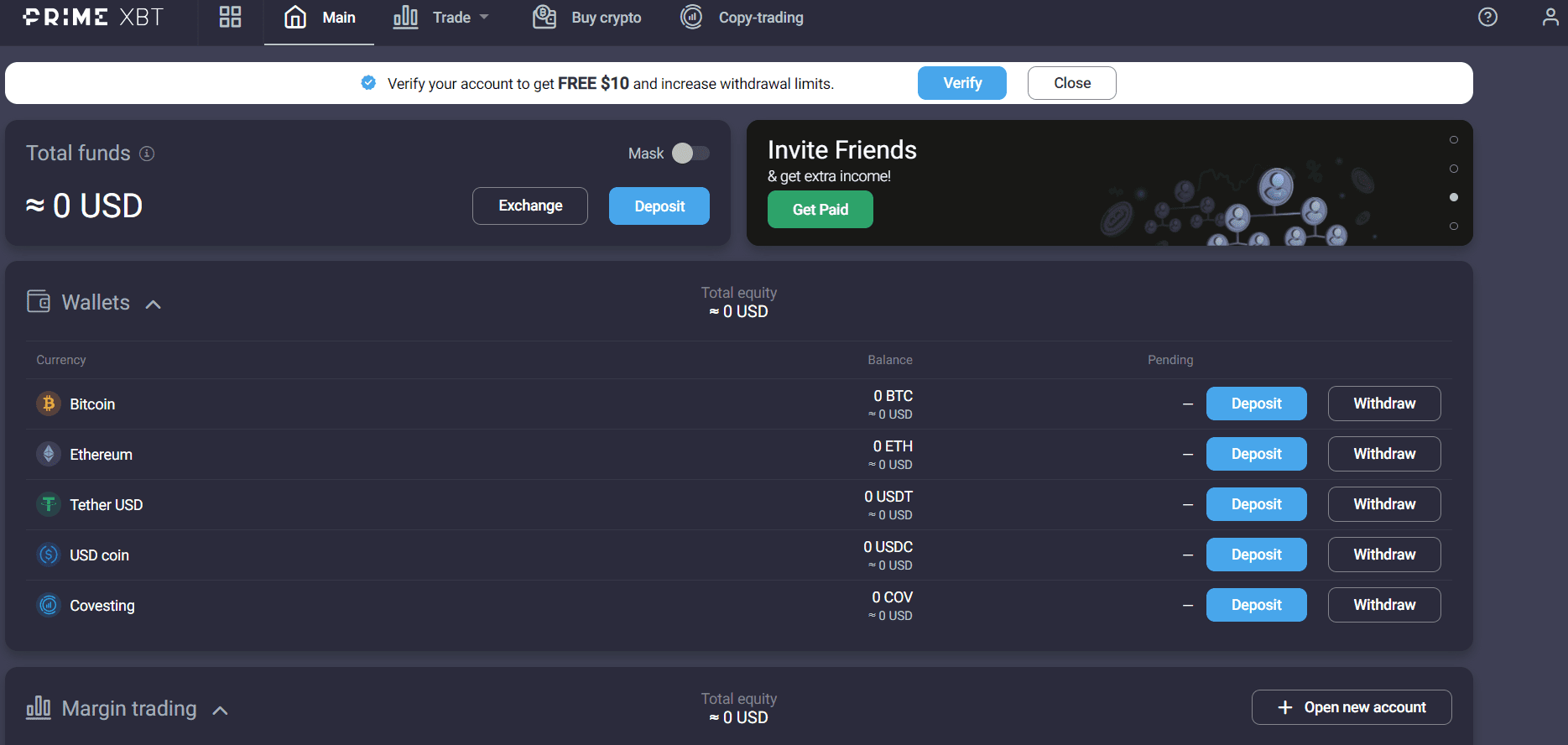
Task: Select the third banner carousel dot
Action: 1454,197
